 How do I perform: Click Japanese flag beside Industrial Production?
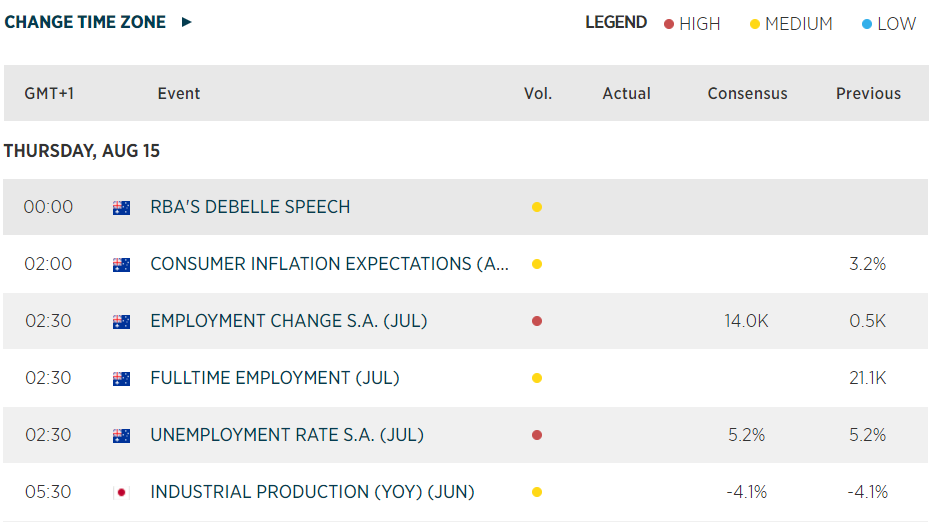point(122,493)
